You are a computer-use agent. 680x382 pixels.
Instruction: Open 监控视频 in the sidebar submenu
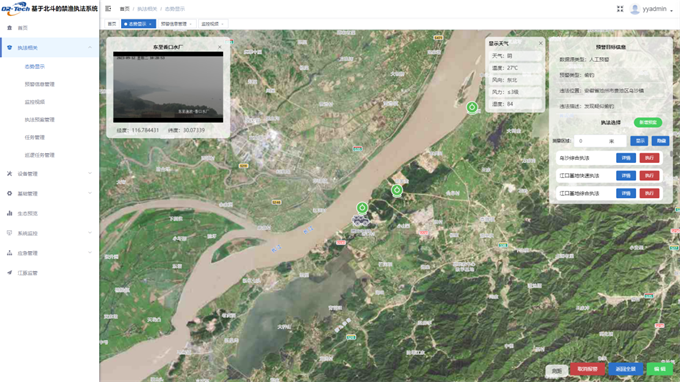35,102
